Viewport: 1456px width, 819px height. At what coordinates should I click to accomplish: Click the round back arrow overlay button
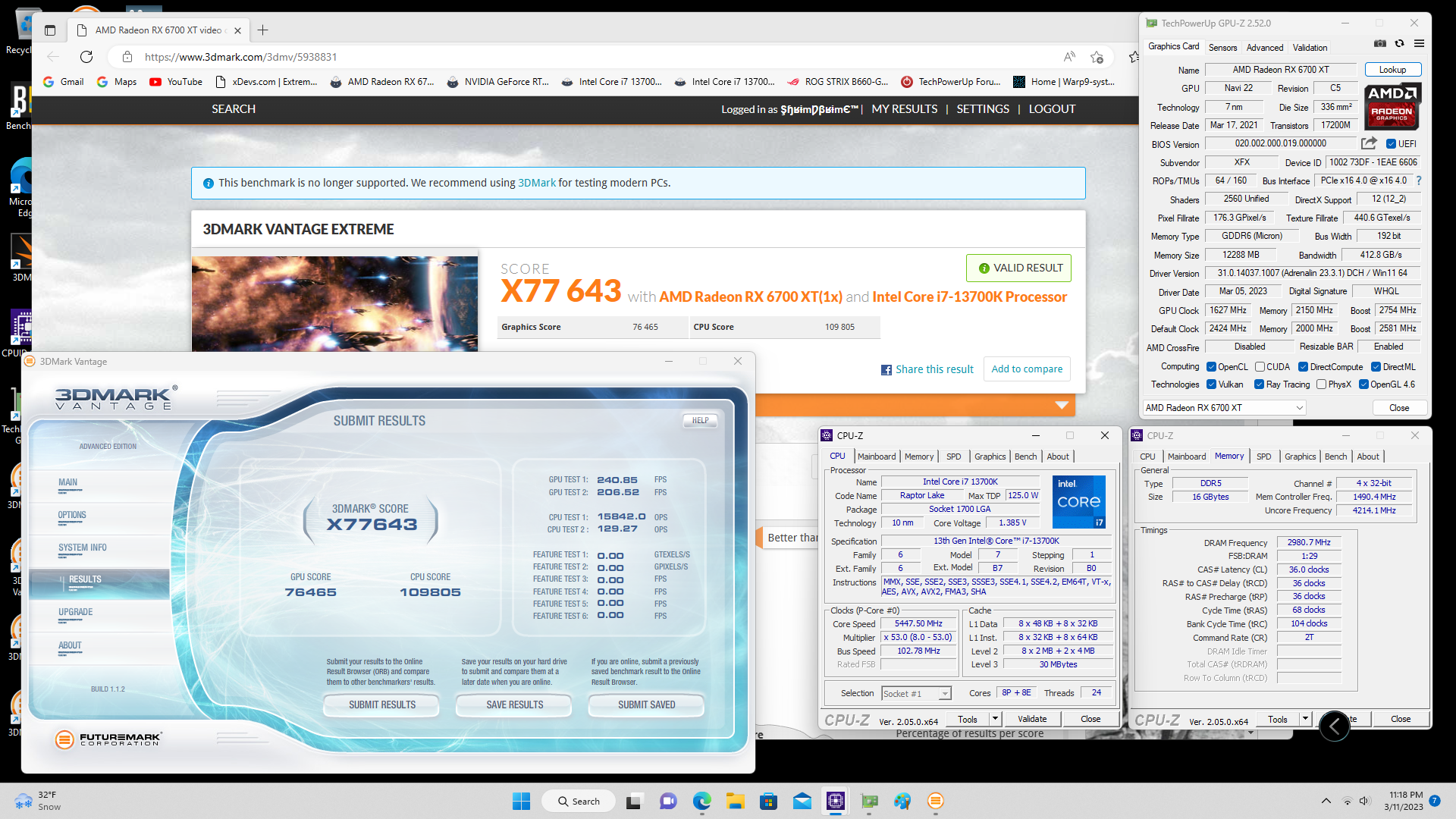point(1334,726)
